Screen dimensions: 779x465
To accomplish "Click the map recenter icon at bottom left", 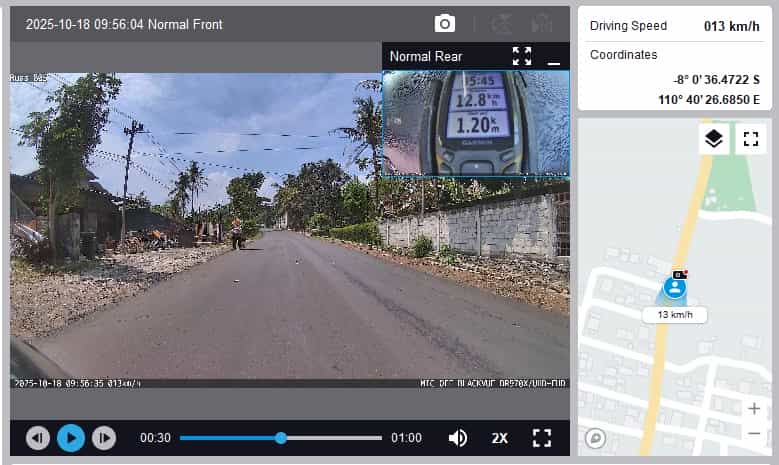I will tap(596, 437).
